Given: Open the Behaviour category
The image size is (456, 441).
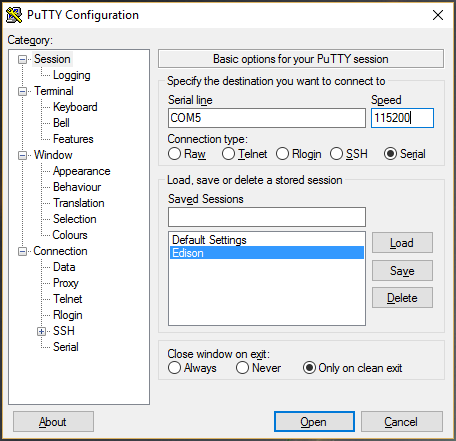Looking at the screenshot, I should coord(77,187).
